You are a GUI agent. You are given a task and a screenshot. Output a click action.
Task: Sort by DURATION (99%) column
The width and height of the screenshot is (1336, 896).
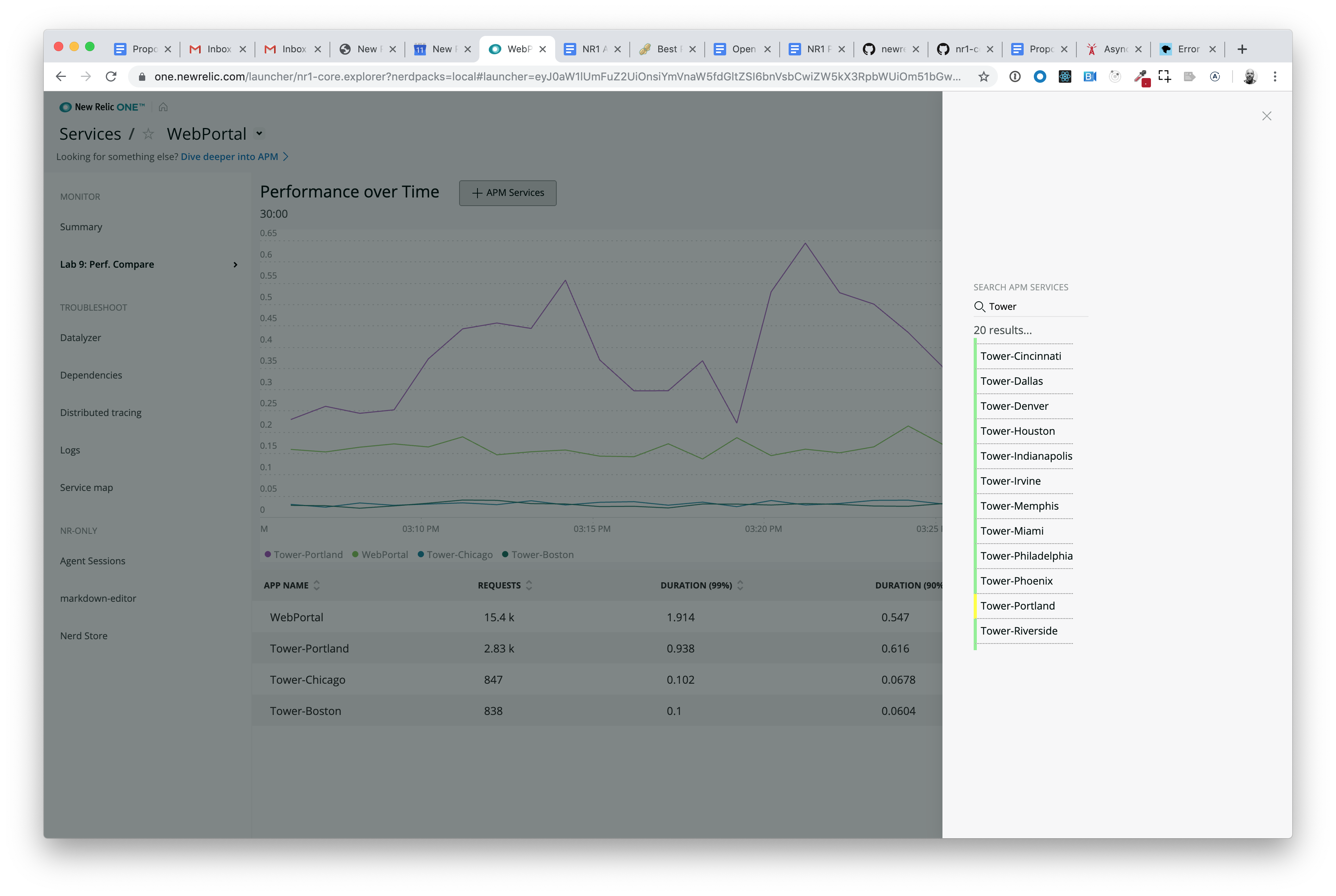pos(740,585)
